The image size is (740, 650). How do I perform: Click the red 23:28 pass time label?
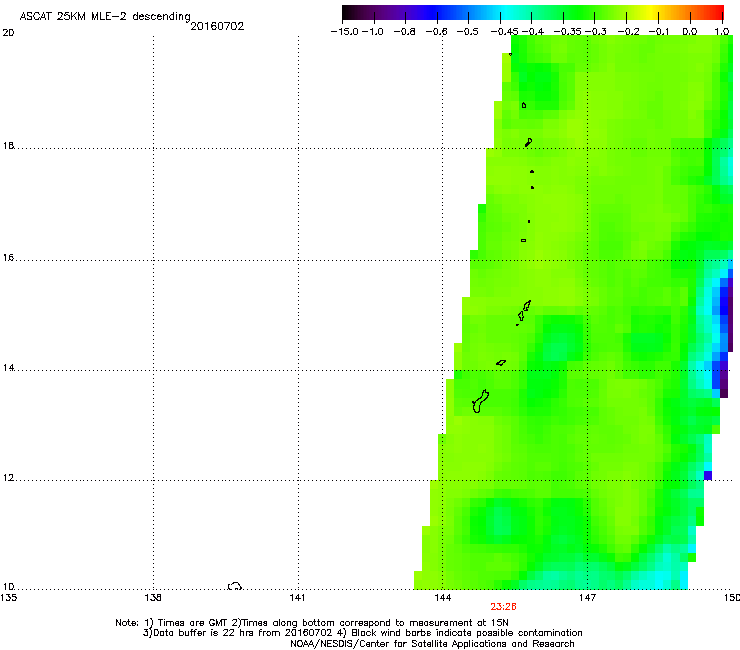(503, 607)
